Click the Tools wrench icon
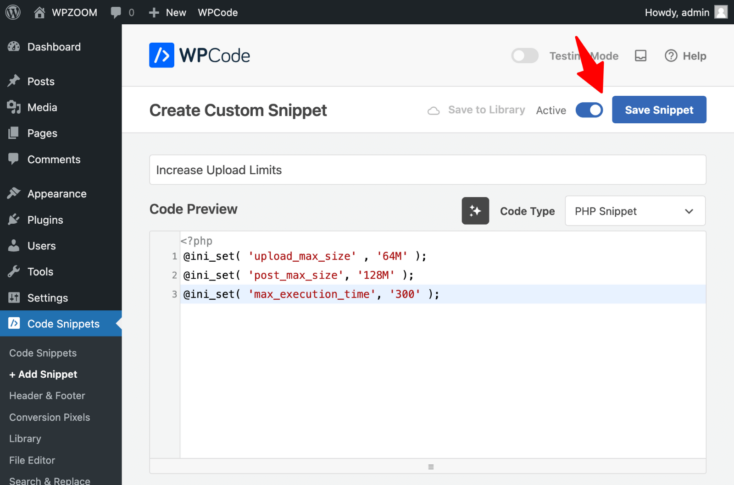Screen dimensions: 734x485 pos(14,271)
